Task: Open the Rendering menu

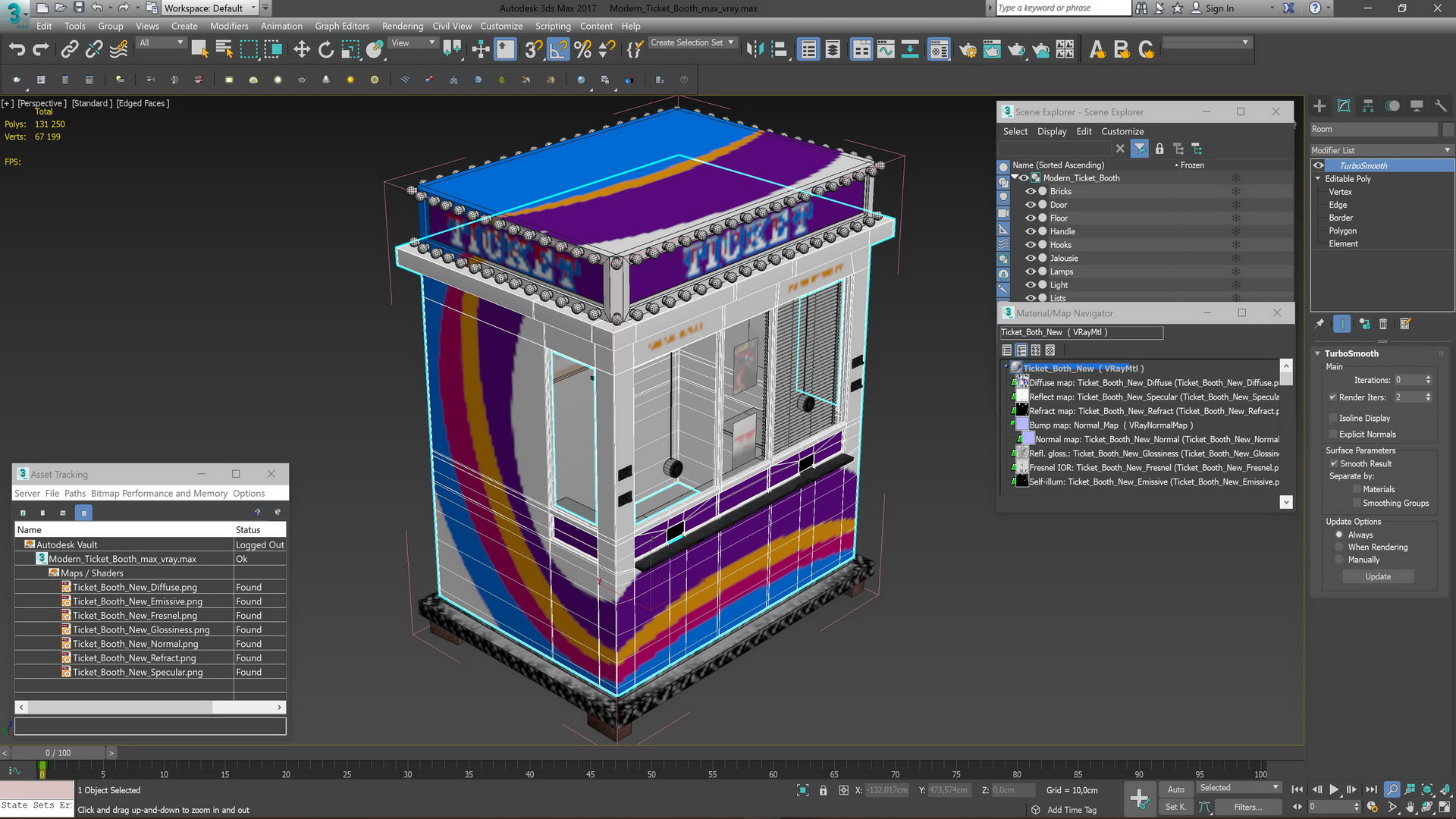Action: (403, 26)
